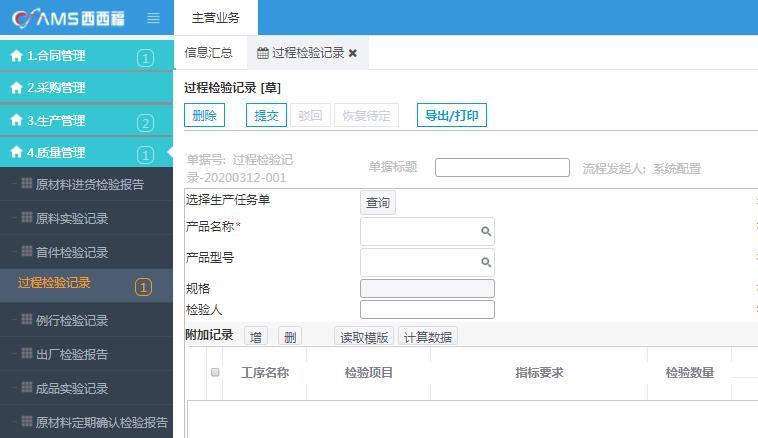This screenshot has height=438, width=758.
Task: Click the home icon beside 1.合同管理
Action: (x=16, y=56)
